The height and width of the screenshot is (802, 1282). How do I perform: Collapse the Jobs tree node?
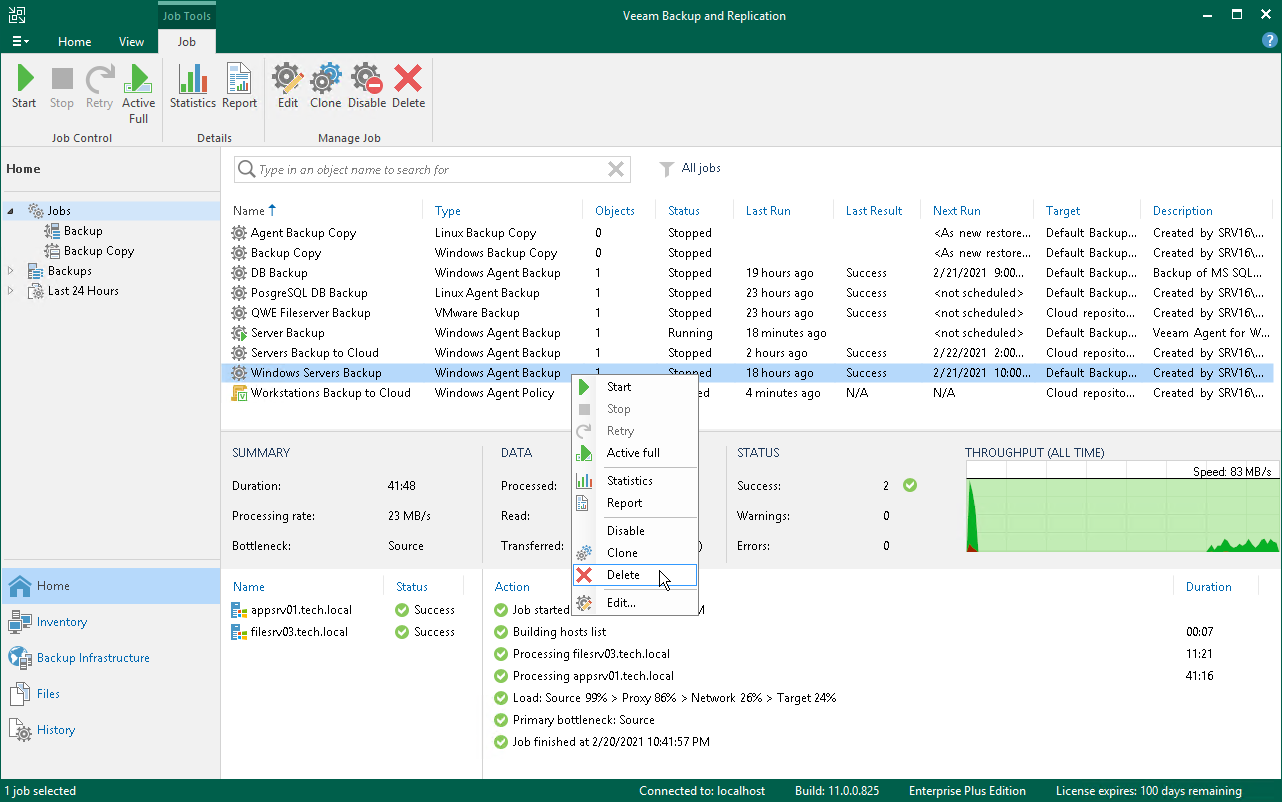click(11, 211)
